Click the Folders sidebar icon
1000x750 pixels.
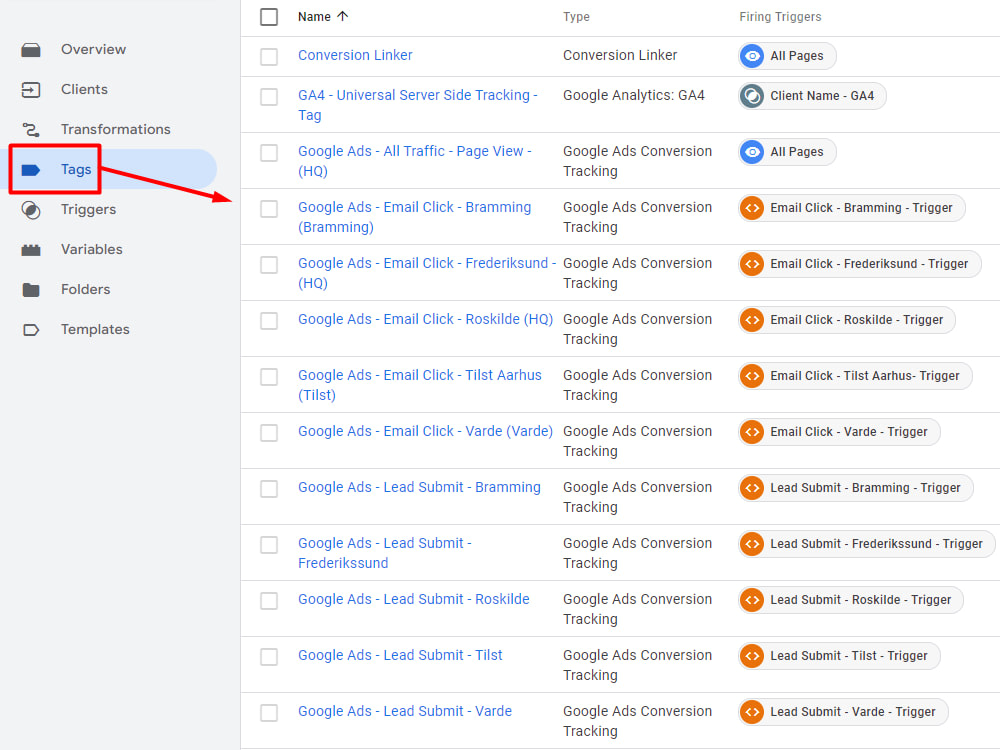click(x=31, y=290)
